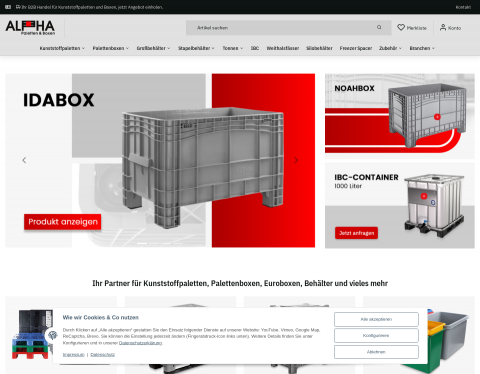Click the Konfigurieren cookie button
Screen dimensions: 480x374
[376, 336]
